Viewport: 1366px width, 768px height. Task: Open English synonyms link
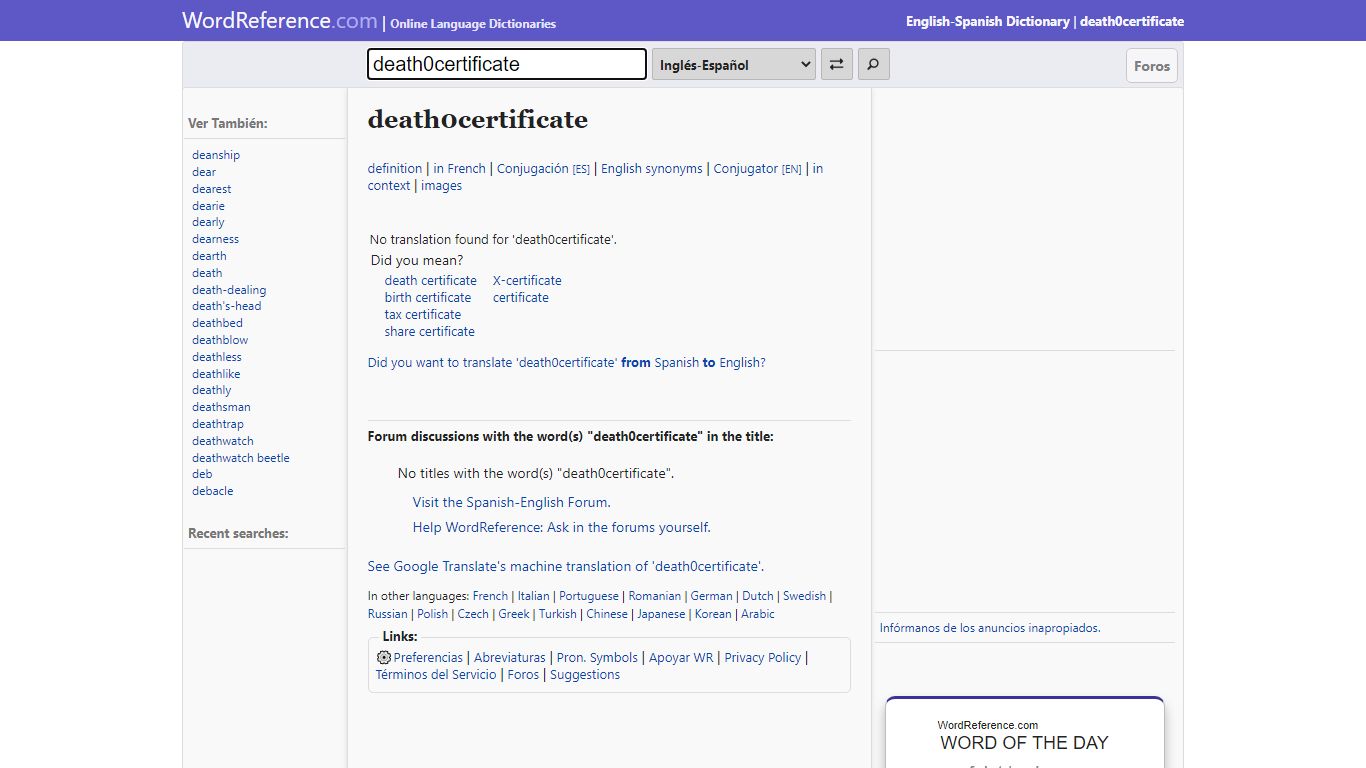coord(652,168)
